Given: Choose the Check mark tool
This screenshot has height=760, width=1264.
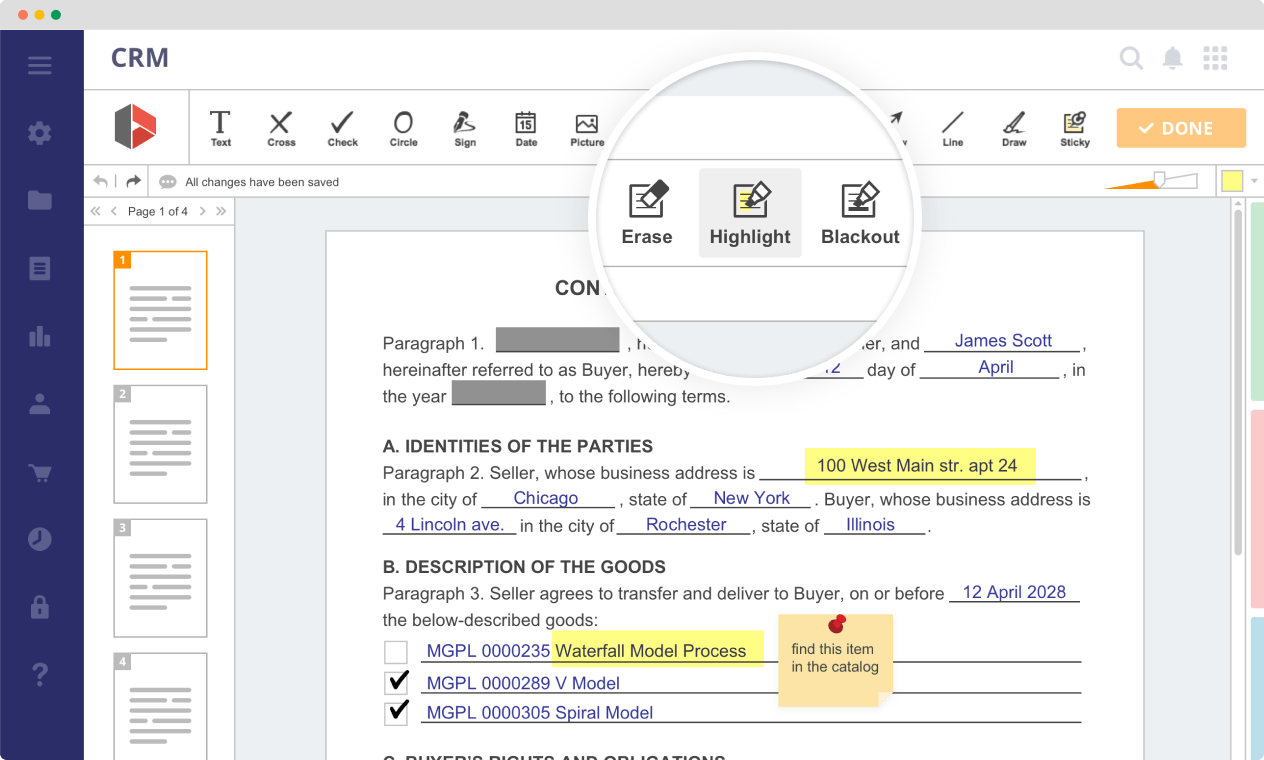Looking at the screenshot, I should (342, 128).
